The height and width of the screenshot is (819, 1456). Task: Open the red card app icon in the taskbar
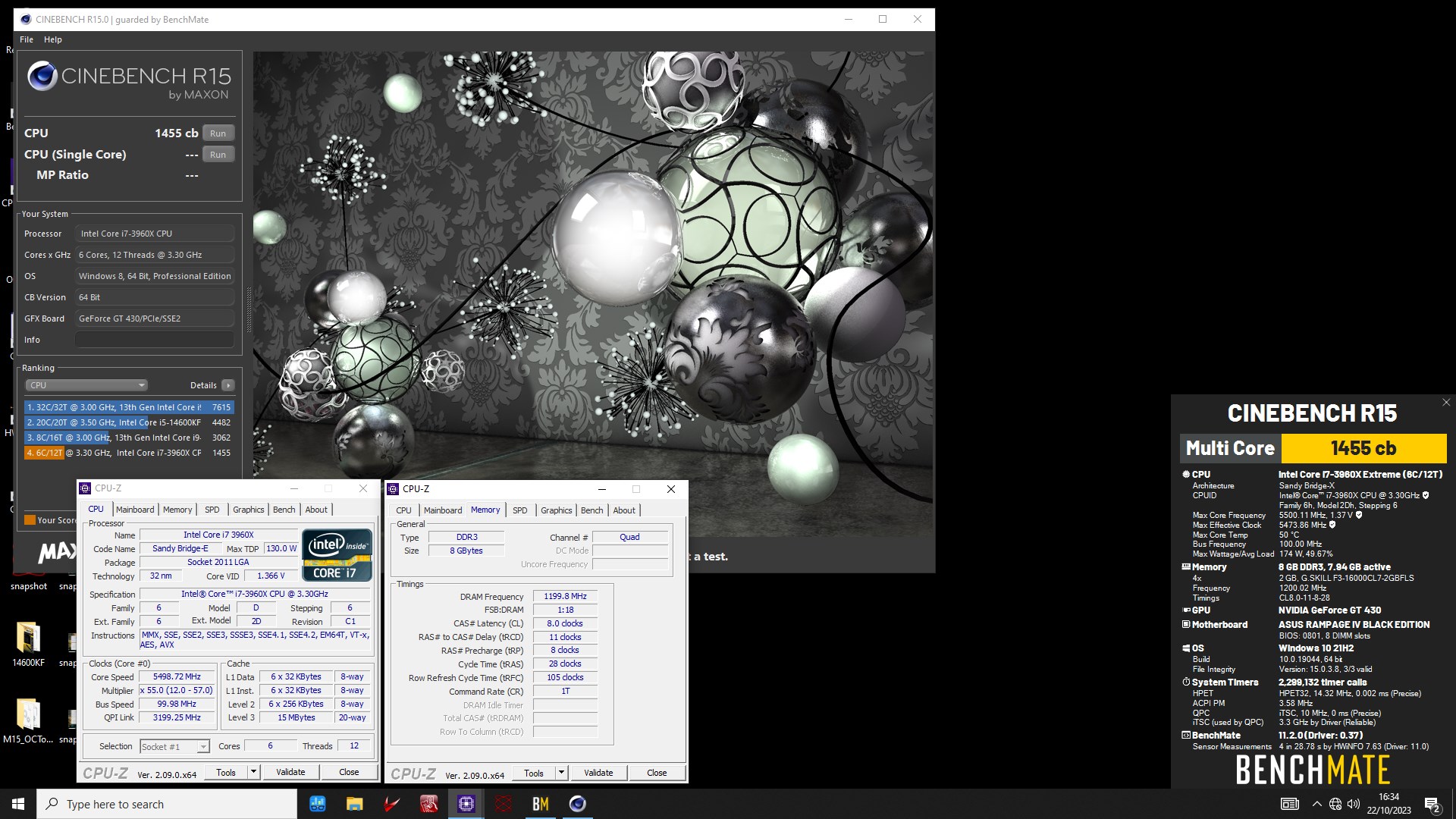pyautogui.click(x=428, y=804)
